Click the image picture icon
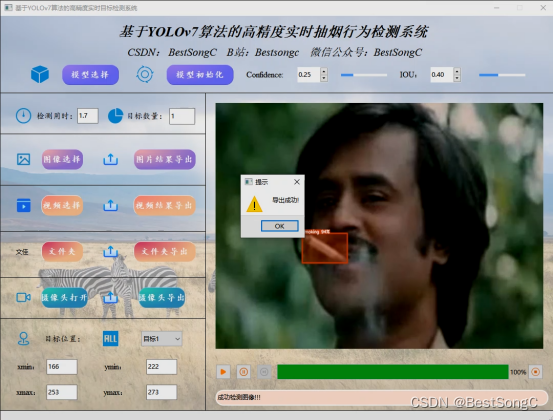Viewport: 553px width, 420px height. click(24, 159)
